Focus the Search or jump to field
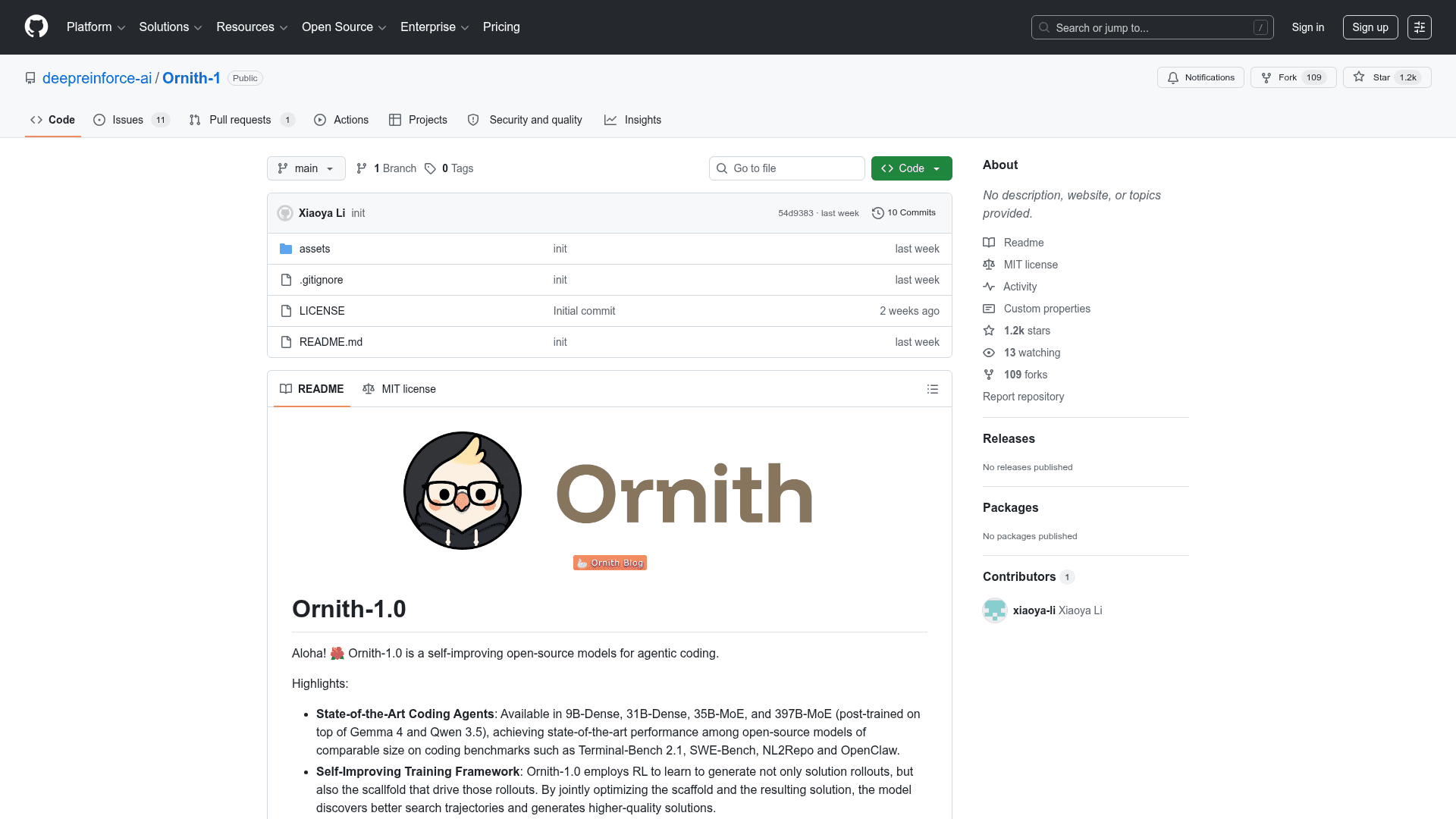This screenshot has width=1456, height=819. [x=1152, y=27]
